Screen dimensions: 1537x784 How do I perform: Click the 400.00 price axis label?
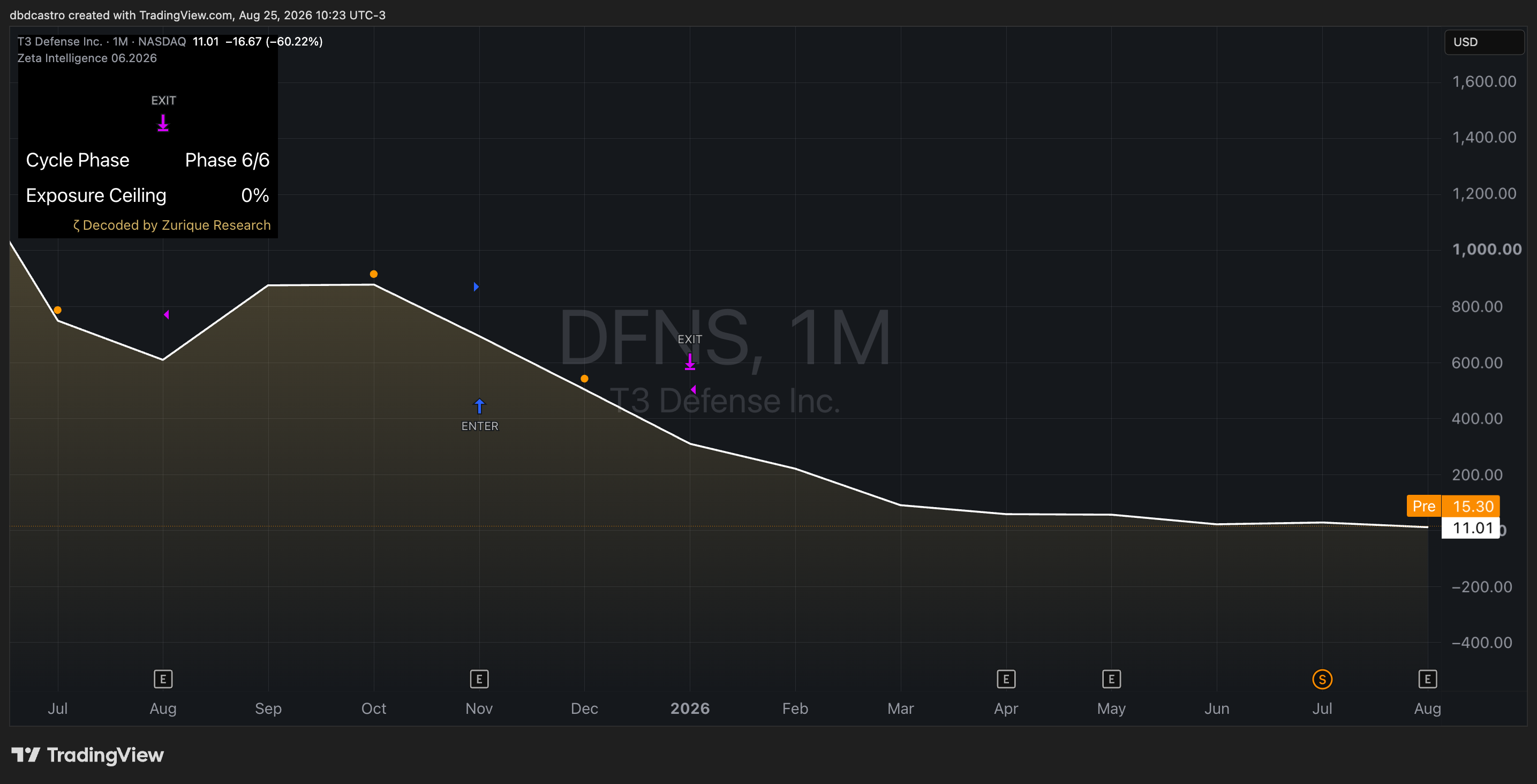coord(1476,419)
